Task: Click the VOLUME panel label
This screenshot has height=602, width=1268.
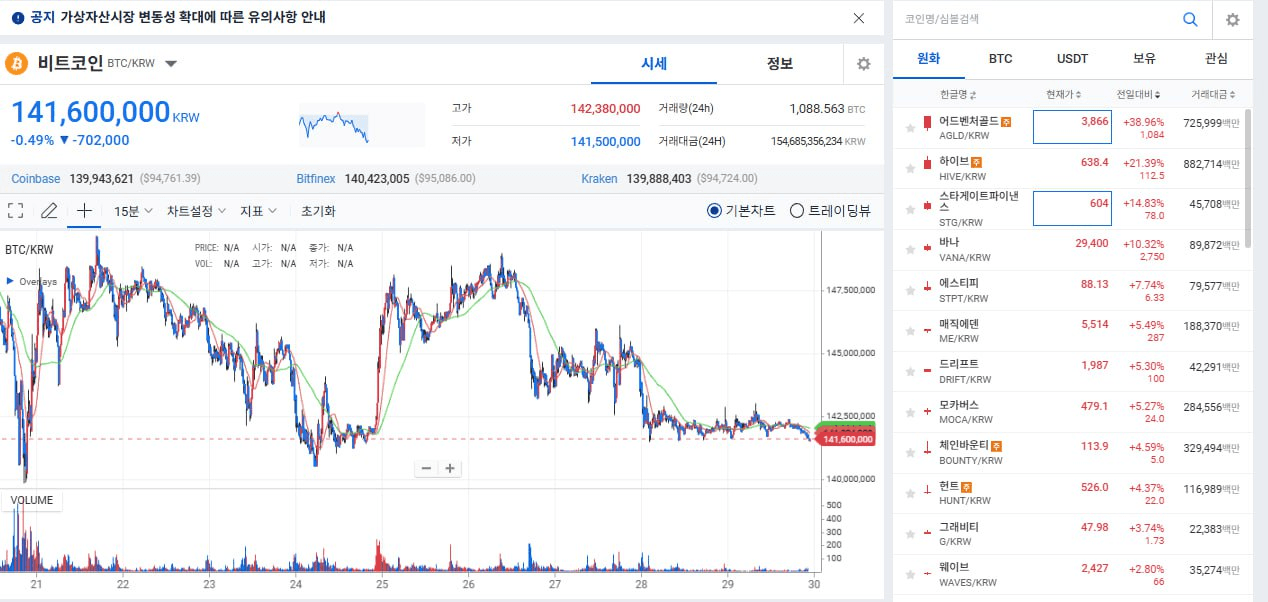Action: pos(33,500)
